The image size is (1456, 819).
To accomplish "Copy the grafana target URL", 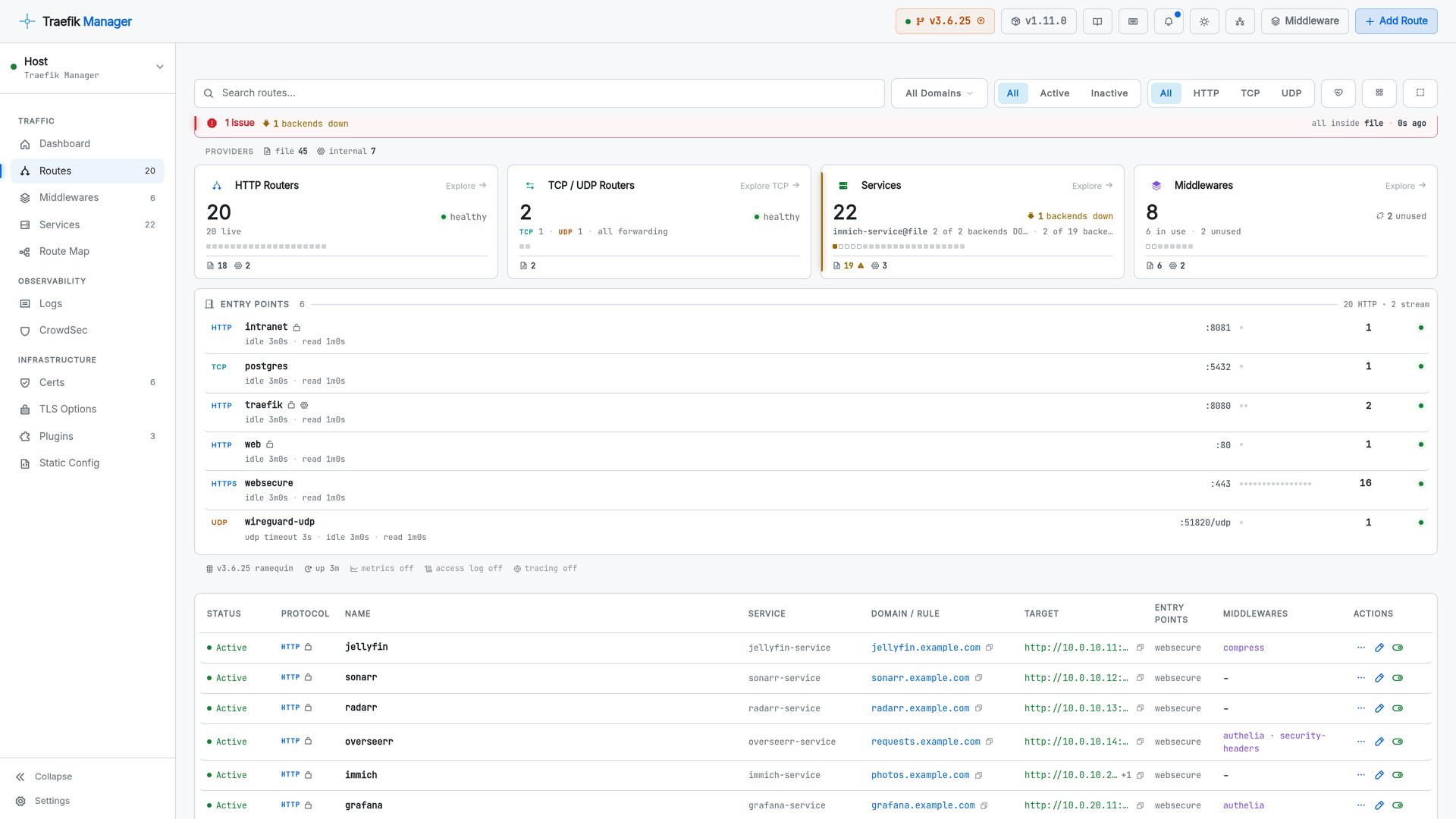I will click(x=1140, y=805).
